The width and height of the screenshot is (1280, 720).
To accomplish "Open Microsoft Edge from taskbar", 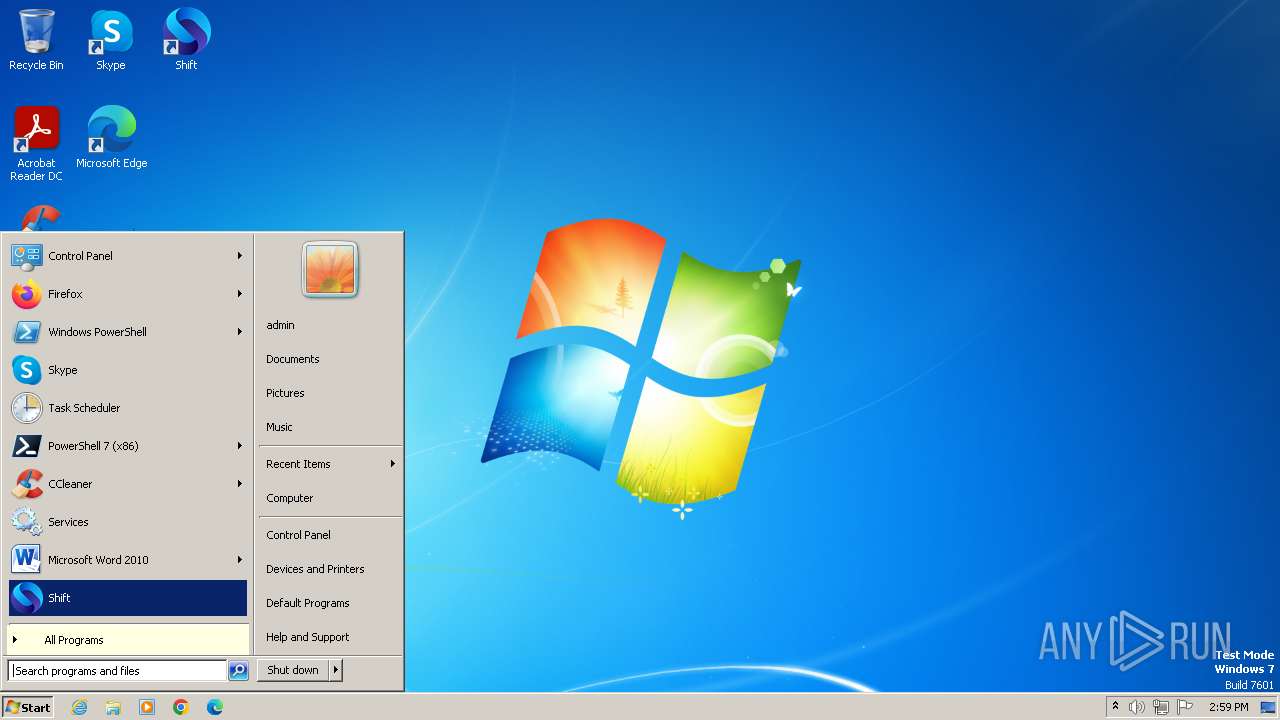I will (x=215, y=707).
